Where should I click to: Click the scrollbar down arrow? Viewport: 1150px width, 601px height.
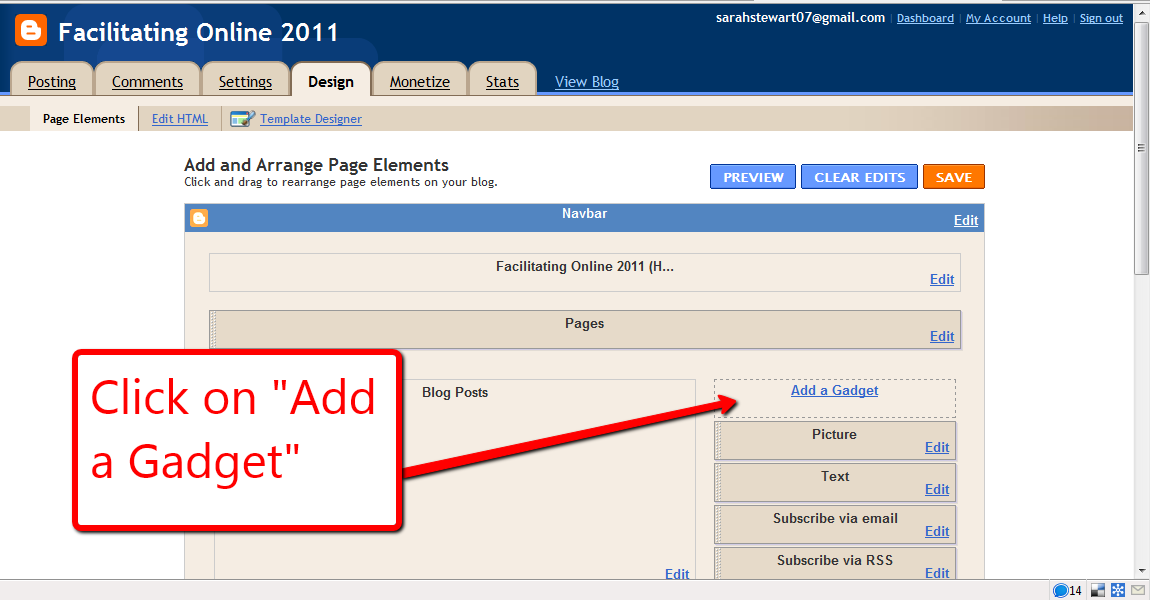pyautogui.click(x=1141, y=571)
